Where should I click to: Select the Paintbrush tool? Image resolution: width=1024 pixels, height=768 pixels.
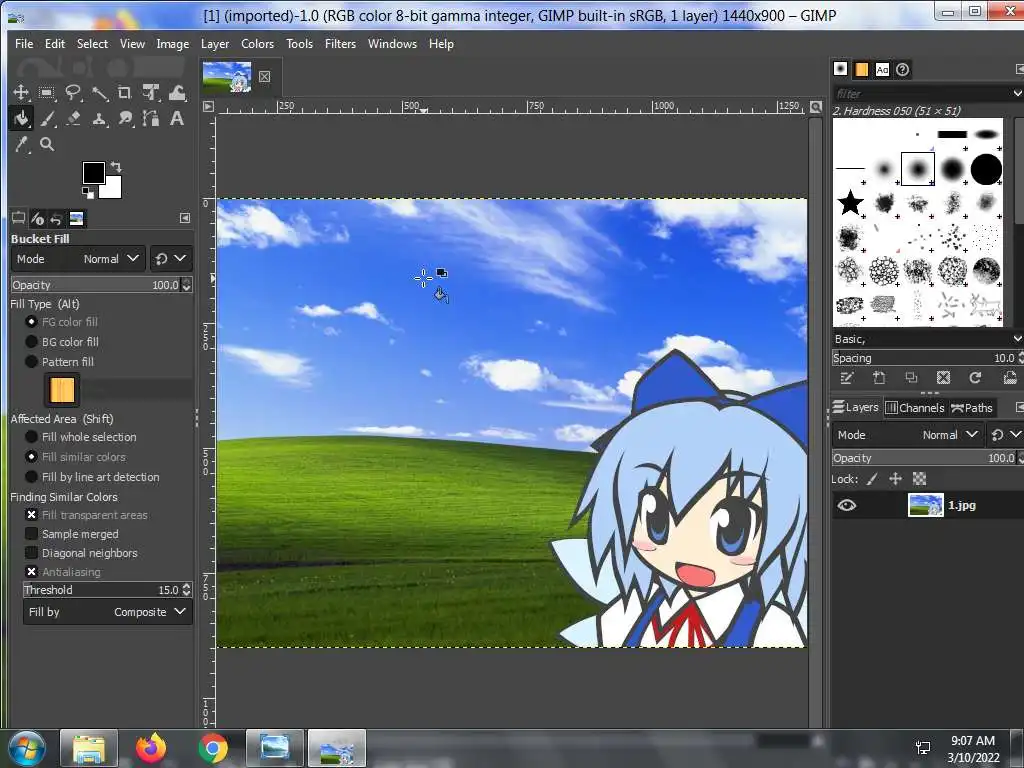click(46, 119)
